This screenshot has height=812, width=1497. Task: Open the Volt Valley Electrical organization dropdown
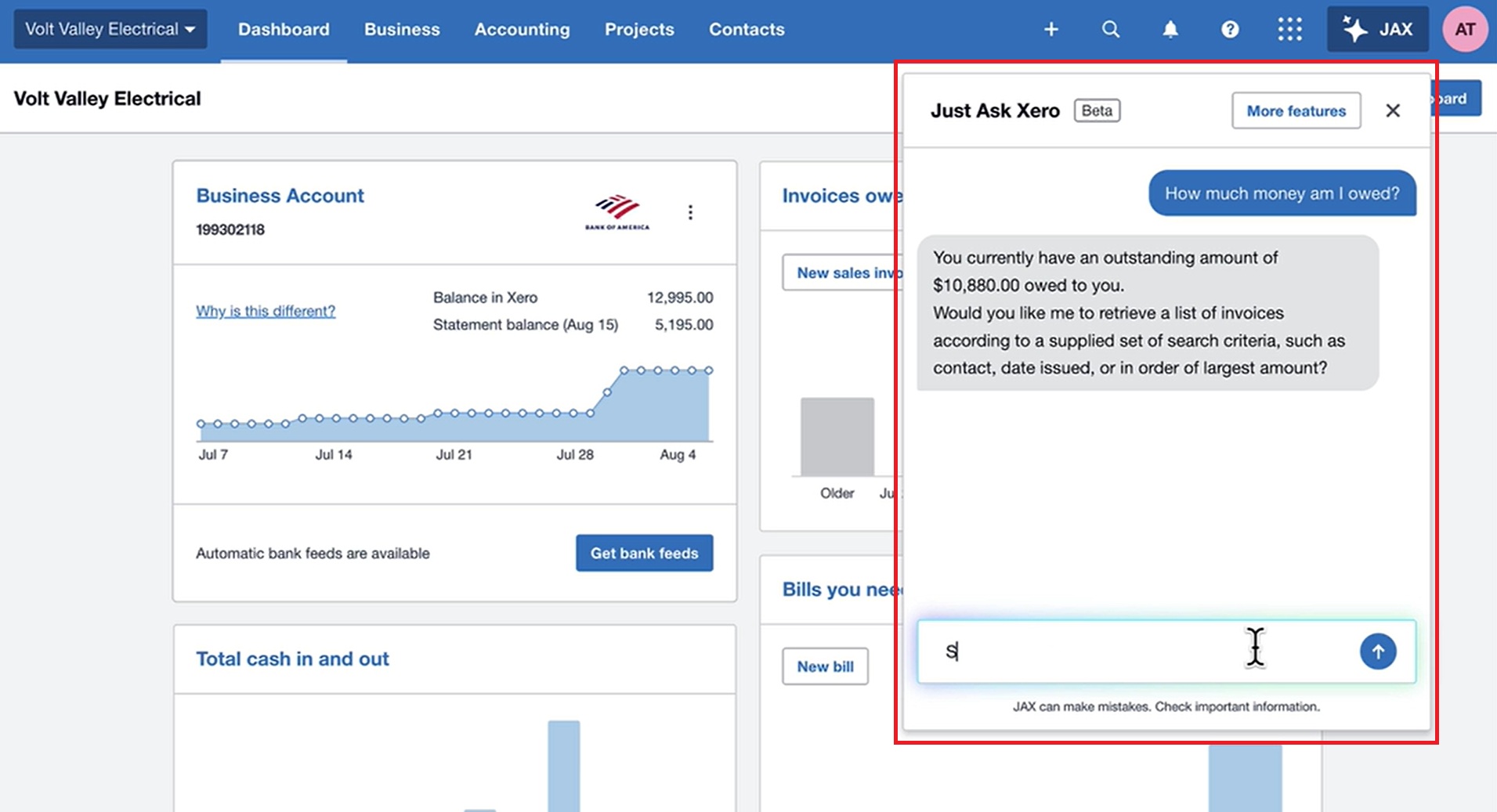[110, 29]
